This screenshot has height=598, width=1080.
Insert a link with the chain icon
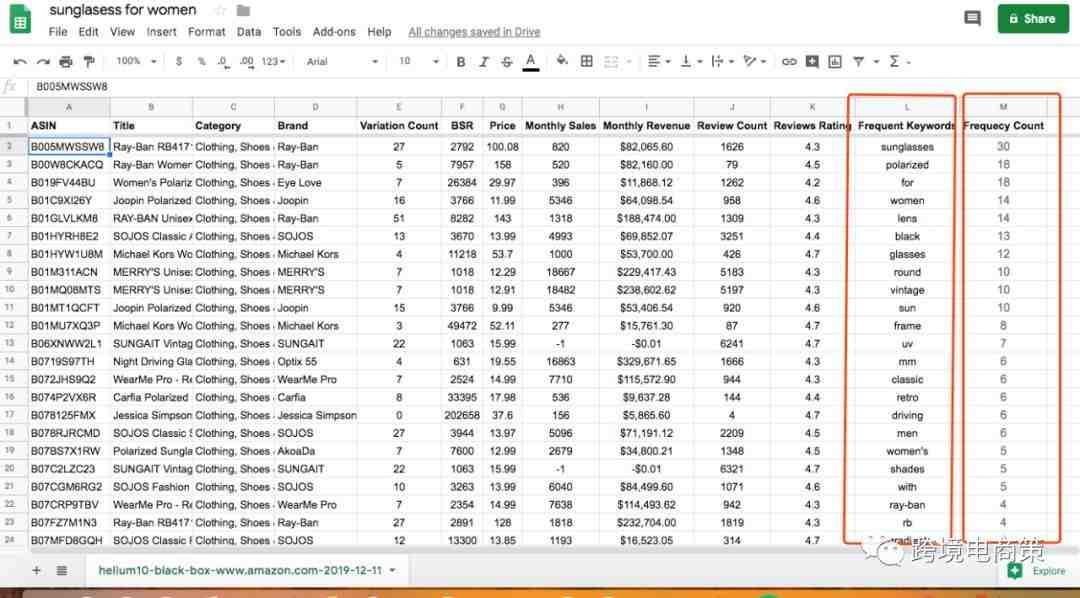coord(789,61)
